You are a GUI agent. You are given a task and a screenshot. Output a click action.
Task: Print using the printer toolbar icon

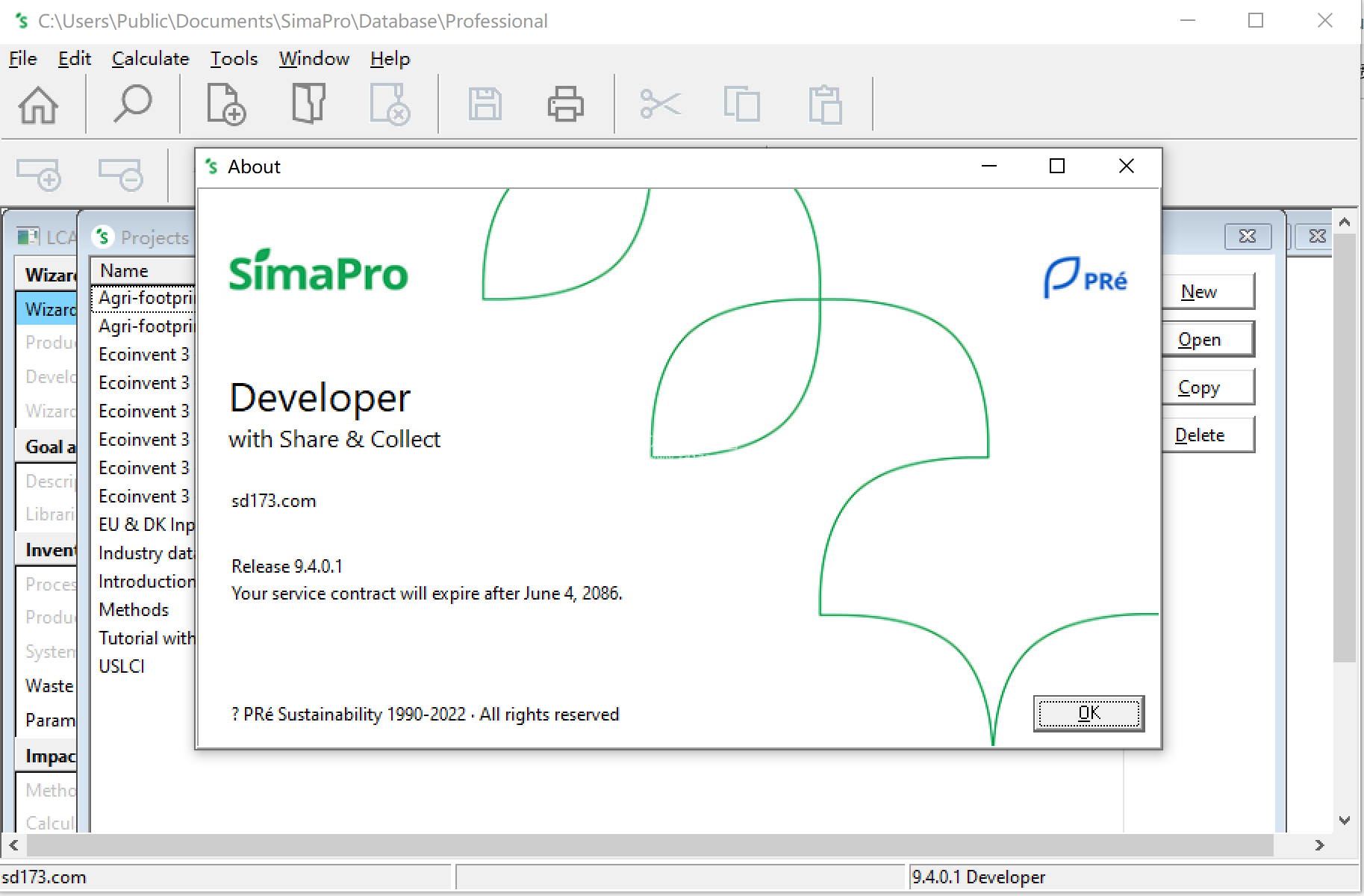tap(565, 105)
